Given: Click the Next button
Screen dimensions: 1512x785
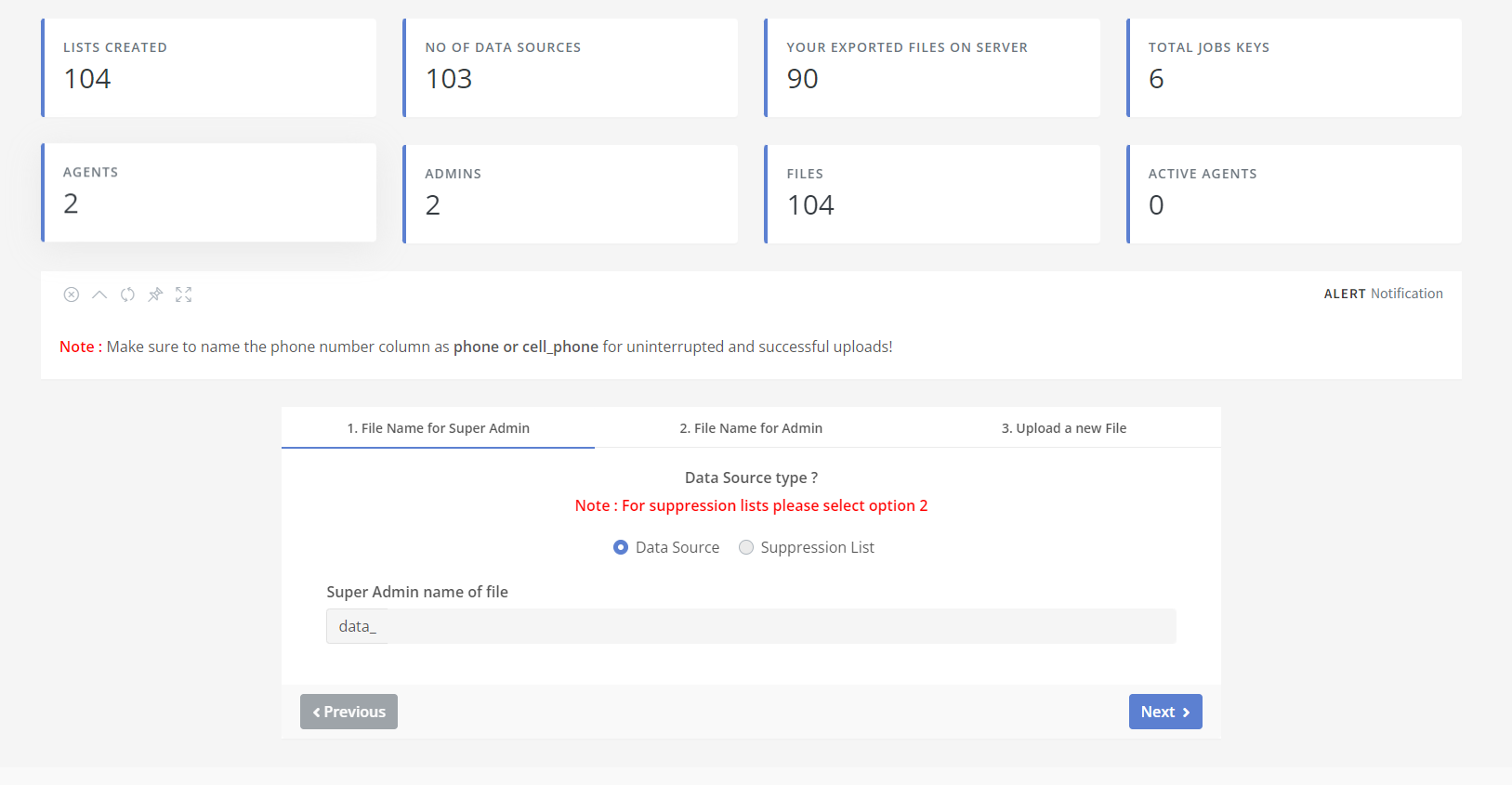Looking at the screenshot, I should pyautogui.click(x=1165, y=712).
